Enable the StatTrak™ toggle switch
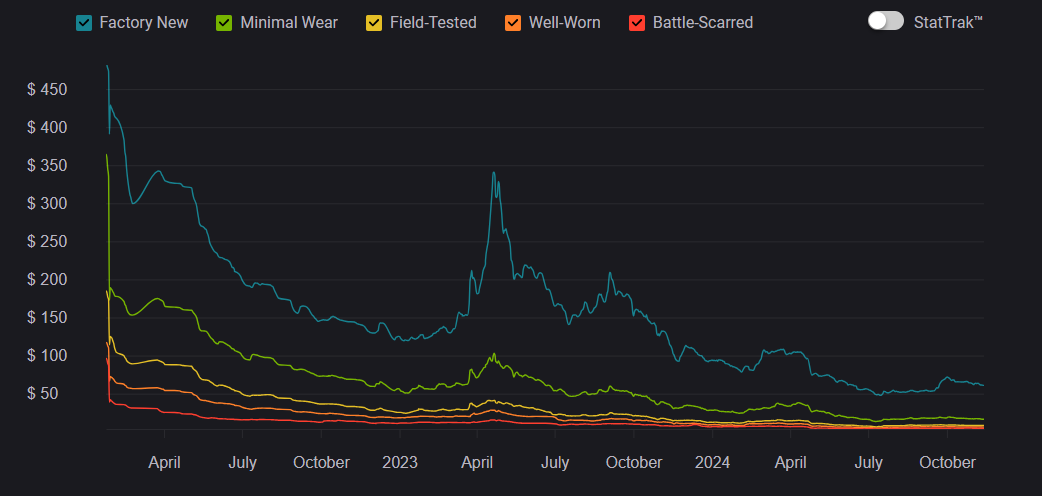1042x496 pixels. pos(885,21)
